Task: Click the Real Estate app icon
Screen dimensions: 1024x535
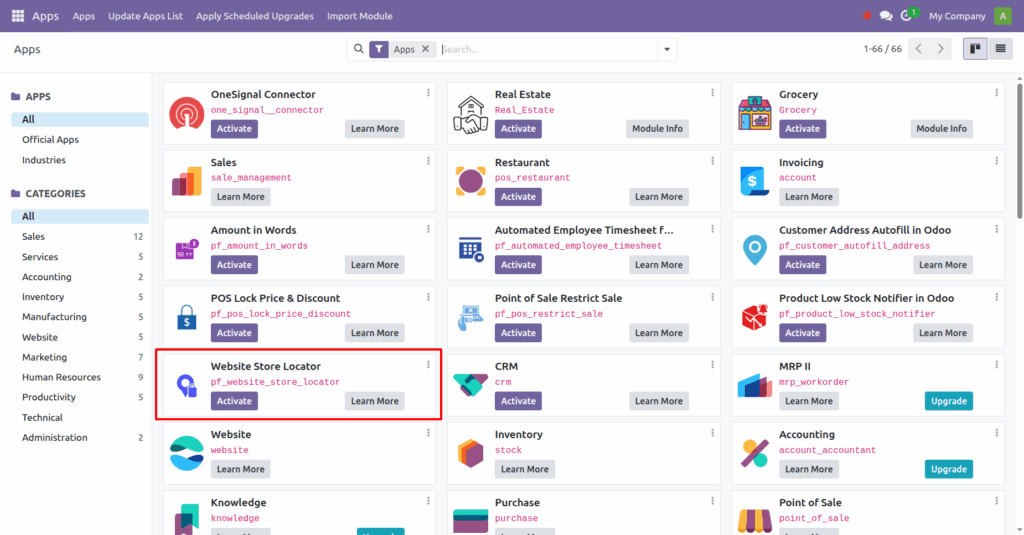Action: click(471, 115)
